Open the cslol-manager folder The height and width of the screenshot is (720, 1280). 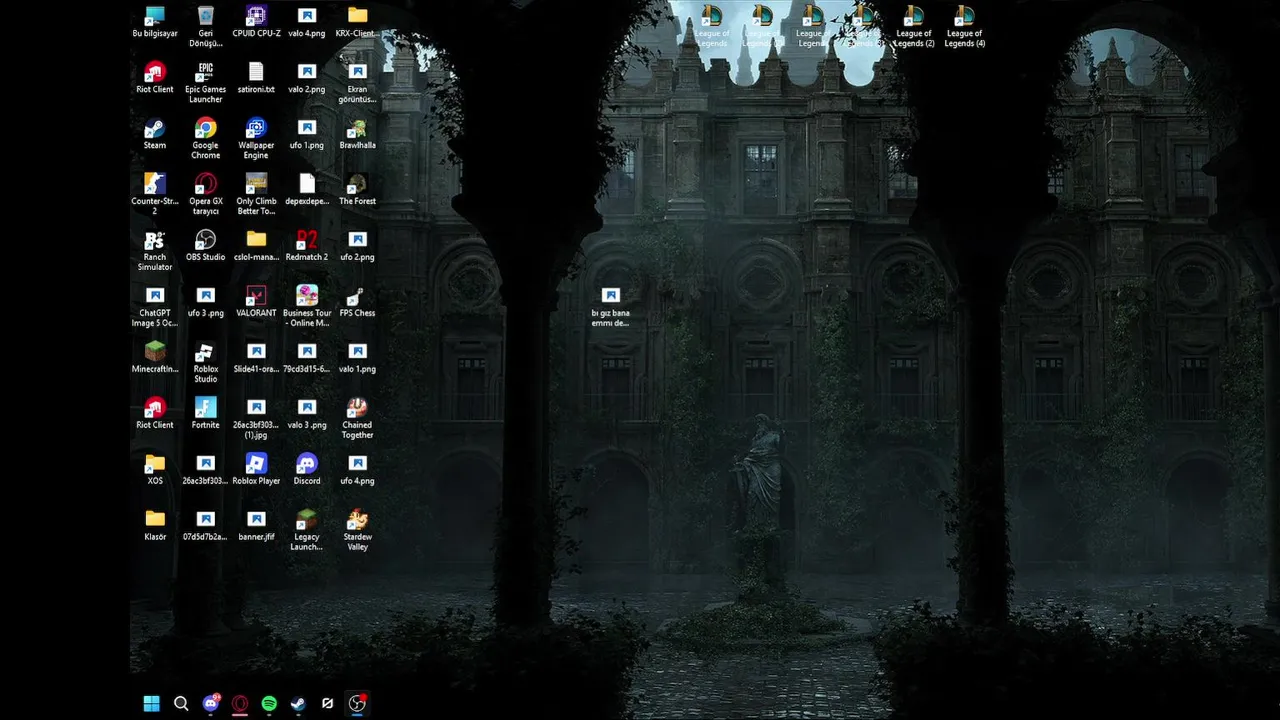(x=256, y=246)
